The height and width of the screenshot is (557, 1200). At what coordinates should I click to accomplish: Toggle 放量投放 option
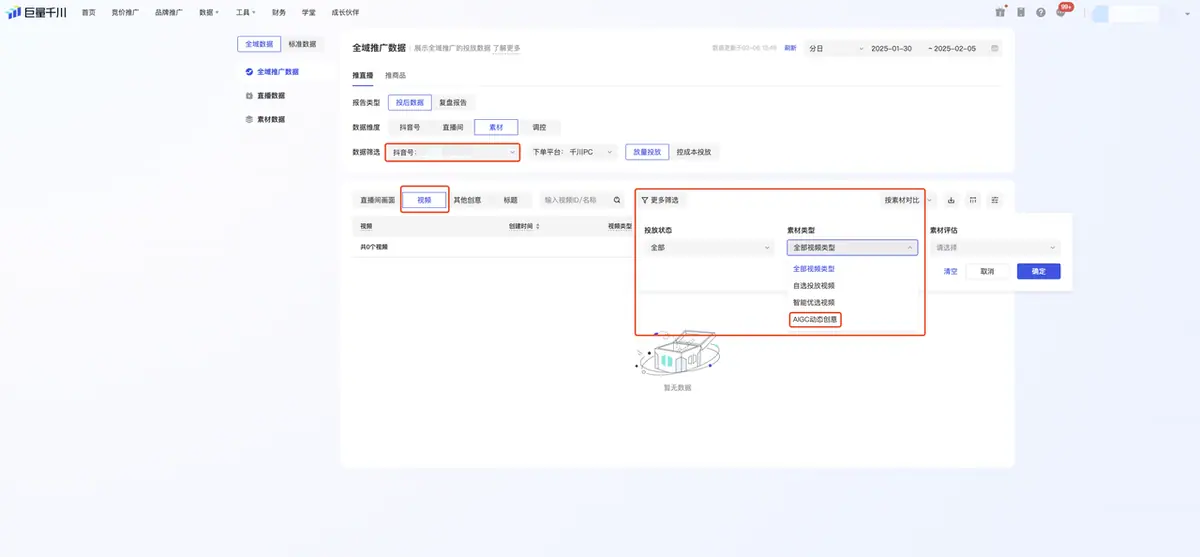[x=648, y=152]
